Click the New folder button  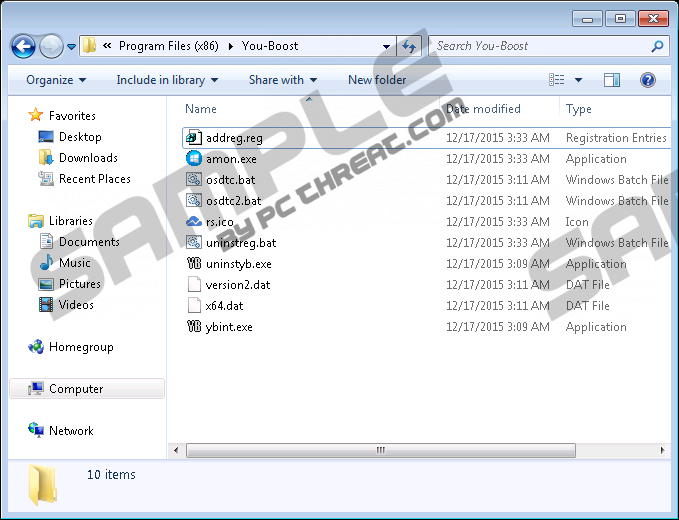[377, 80]
